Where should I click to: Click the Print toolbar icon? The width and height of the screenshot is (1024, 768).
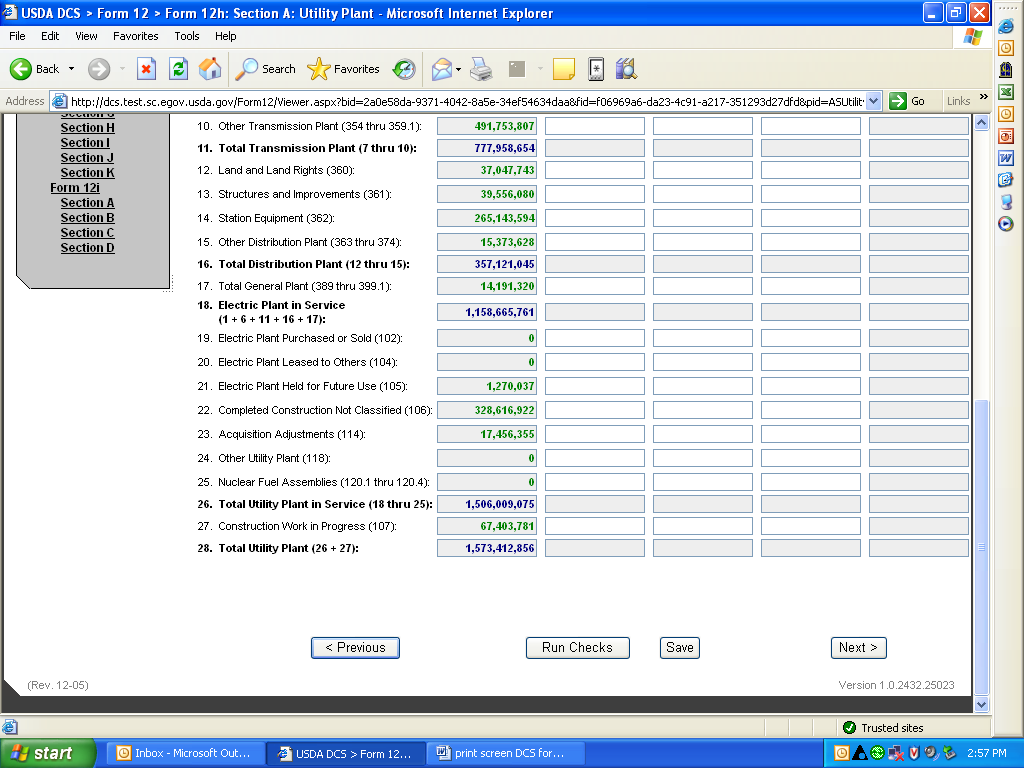click(x=481, y=69)
